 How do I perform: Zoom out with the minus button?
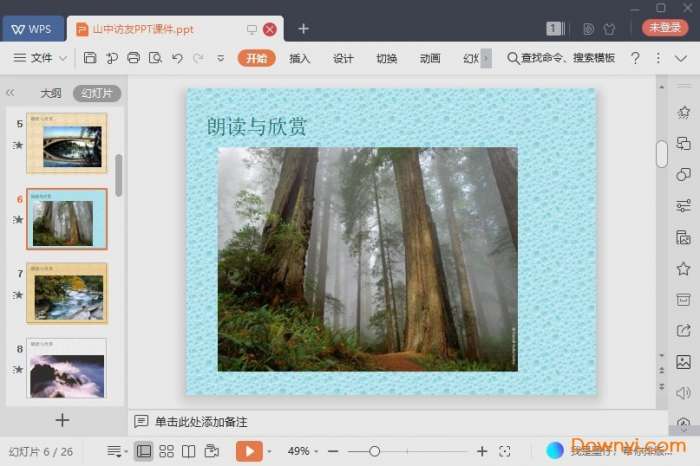coord(333,451)
